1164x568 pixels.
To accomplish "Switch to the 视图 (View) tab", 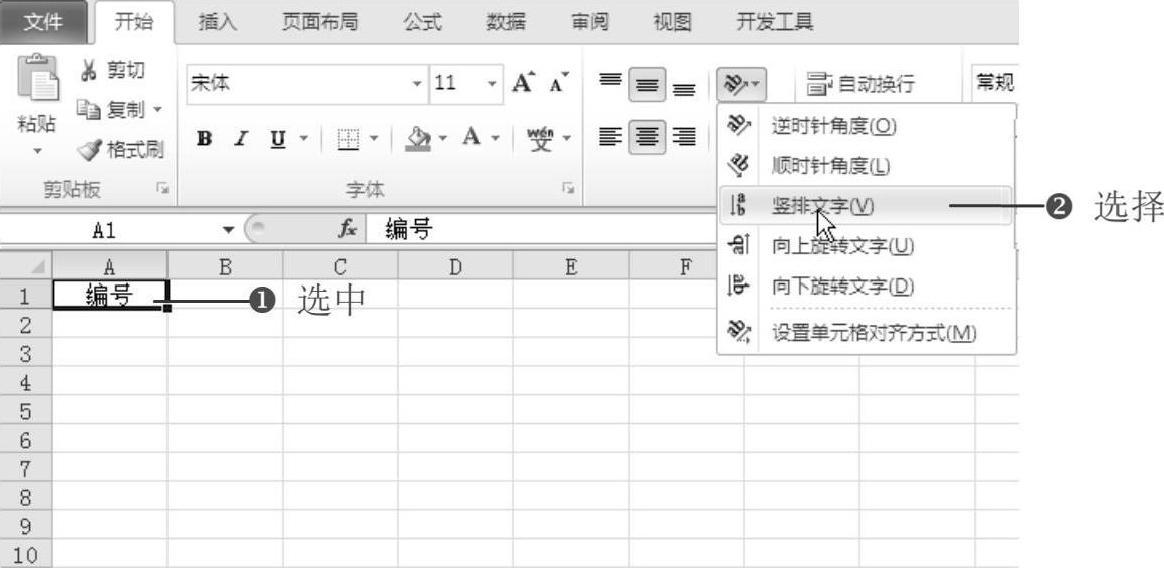I will pos(673,22).
